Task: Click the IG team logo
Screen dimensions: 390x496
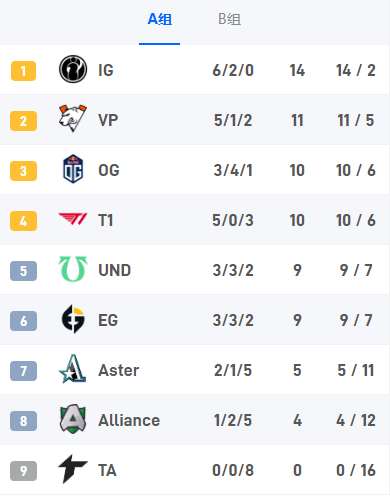Action: tap(73, 69)
